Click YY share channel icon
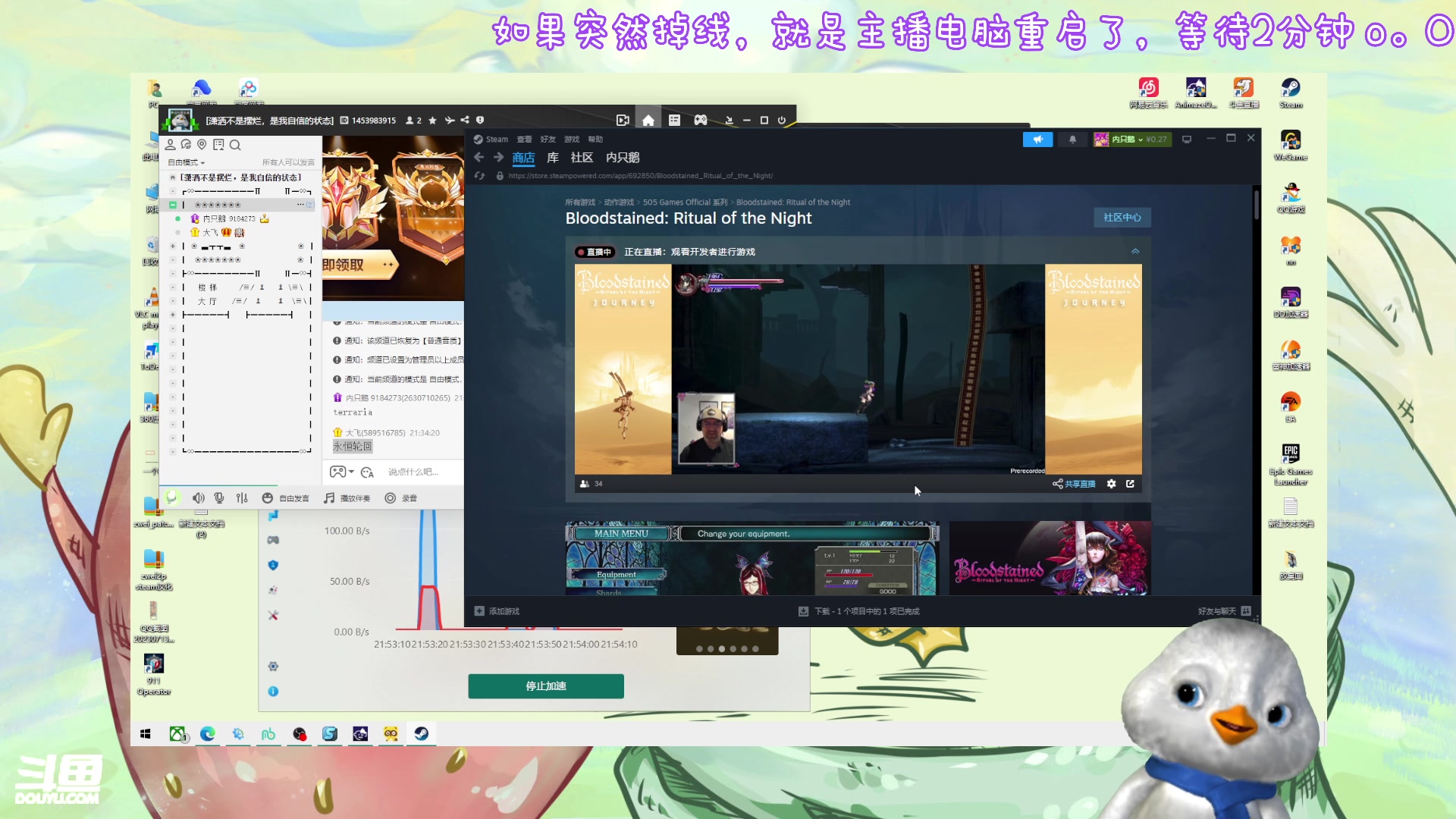 click(x=465, y=120)
